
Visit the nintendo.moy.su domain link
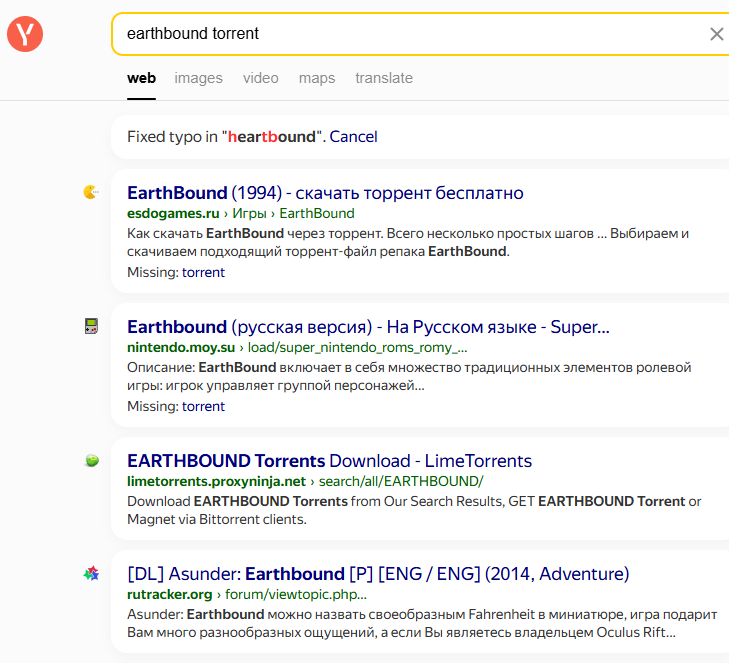pos(181,348)
